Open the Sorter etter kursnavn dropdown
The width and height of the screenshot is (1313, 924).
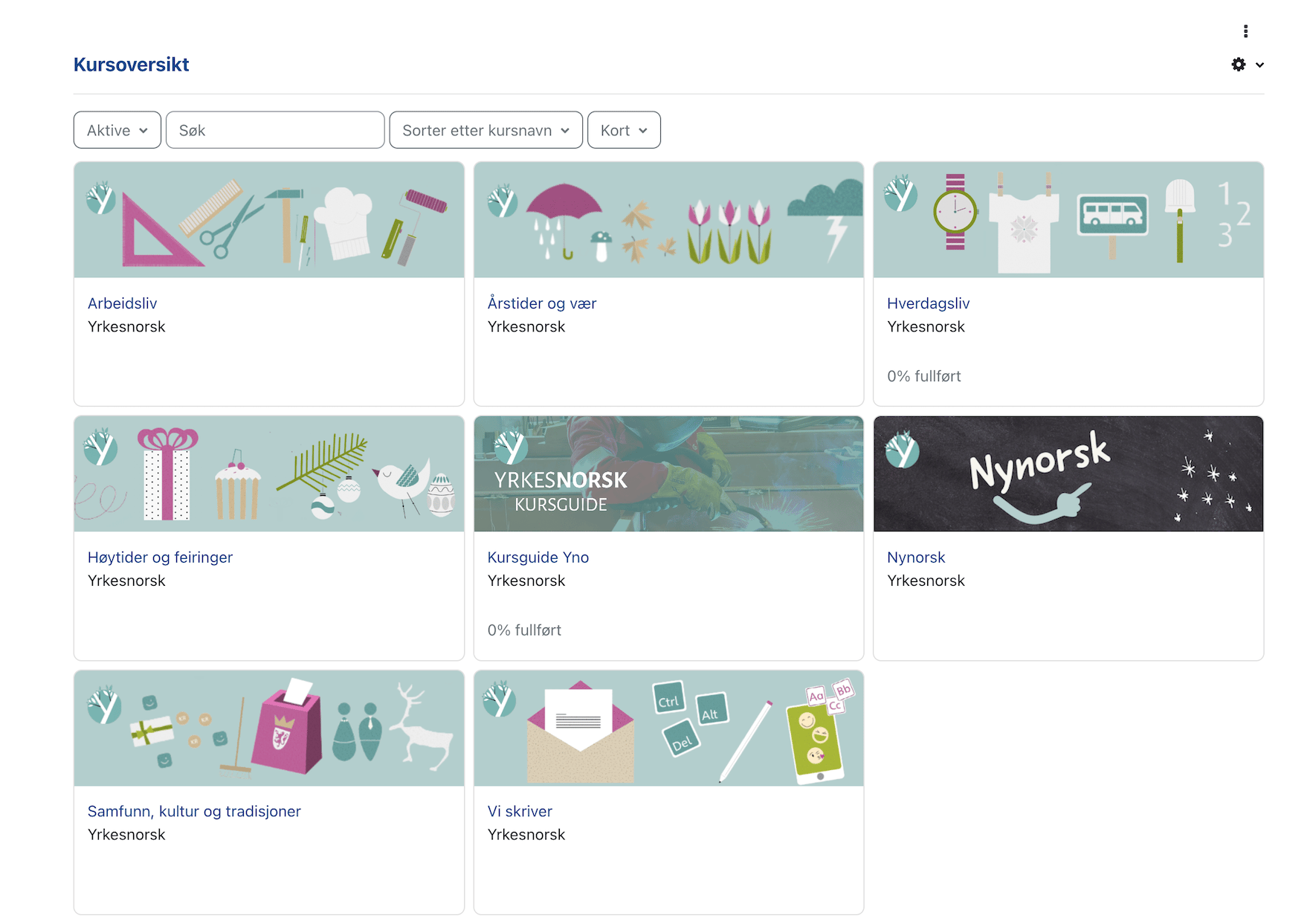pos(485,130)
